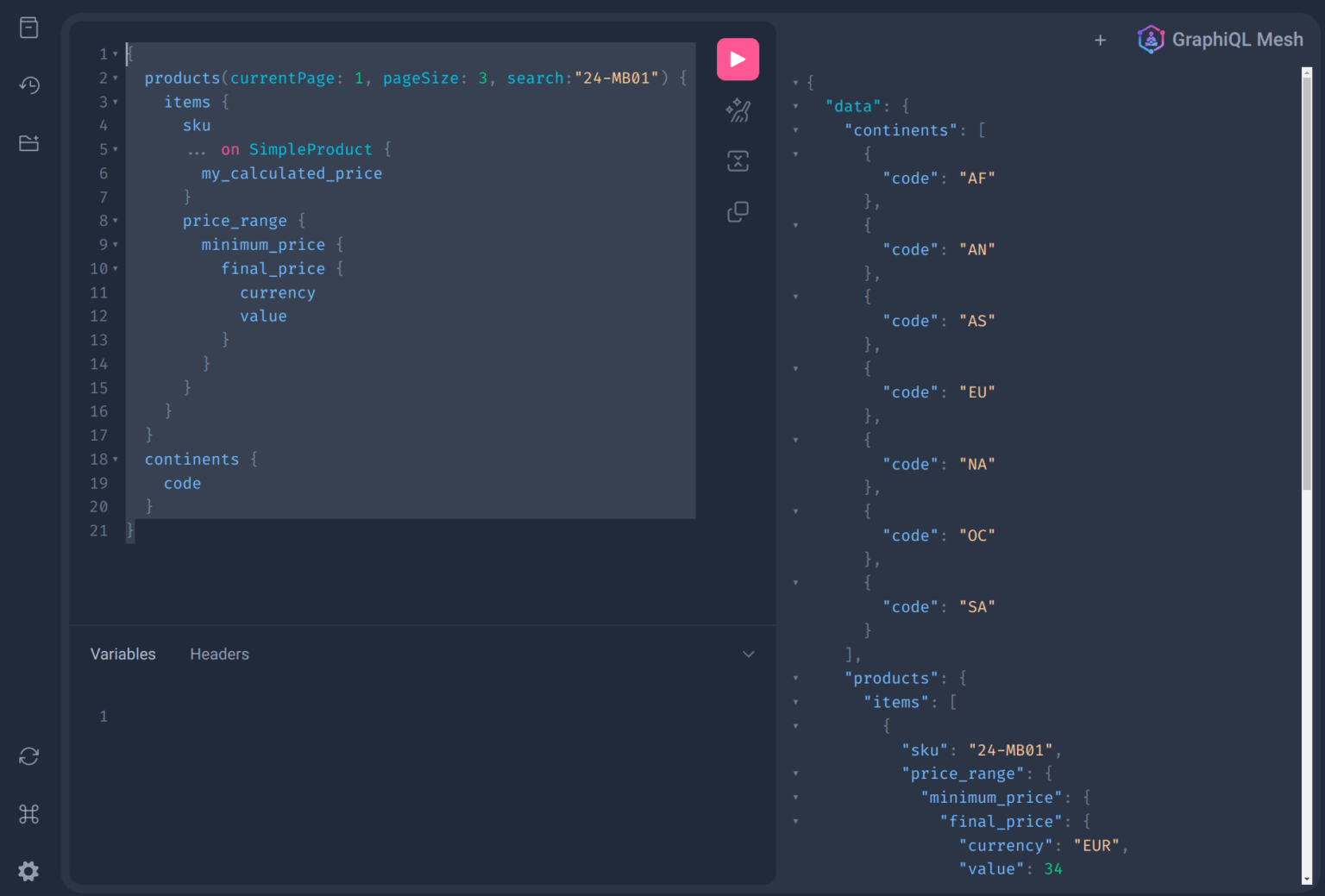Copy the query to clipboard
The height and width of the screenshot is (896, 1325).
click(738, 211)
